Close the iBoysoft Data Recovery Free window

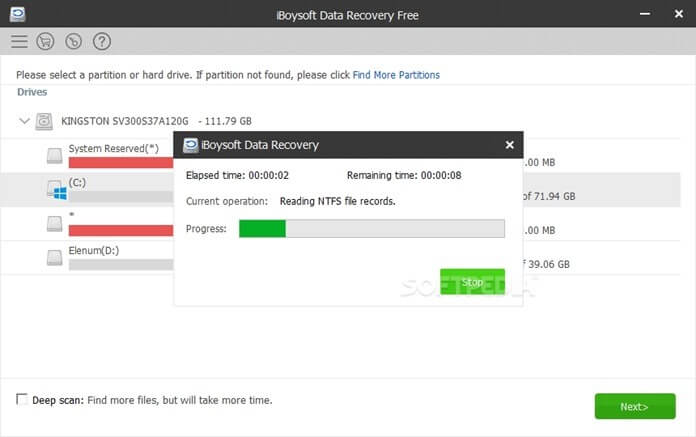tap(679, 14)
